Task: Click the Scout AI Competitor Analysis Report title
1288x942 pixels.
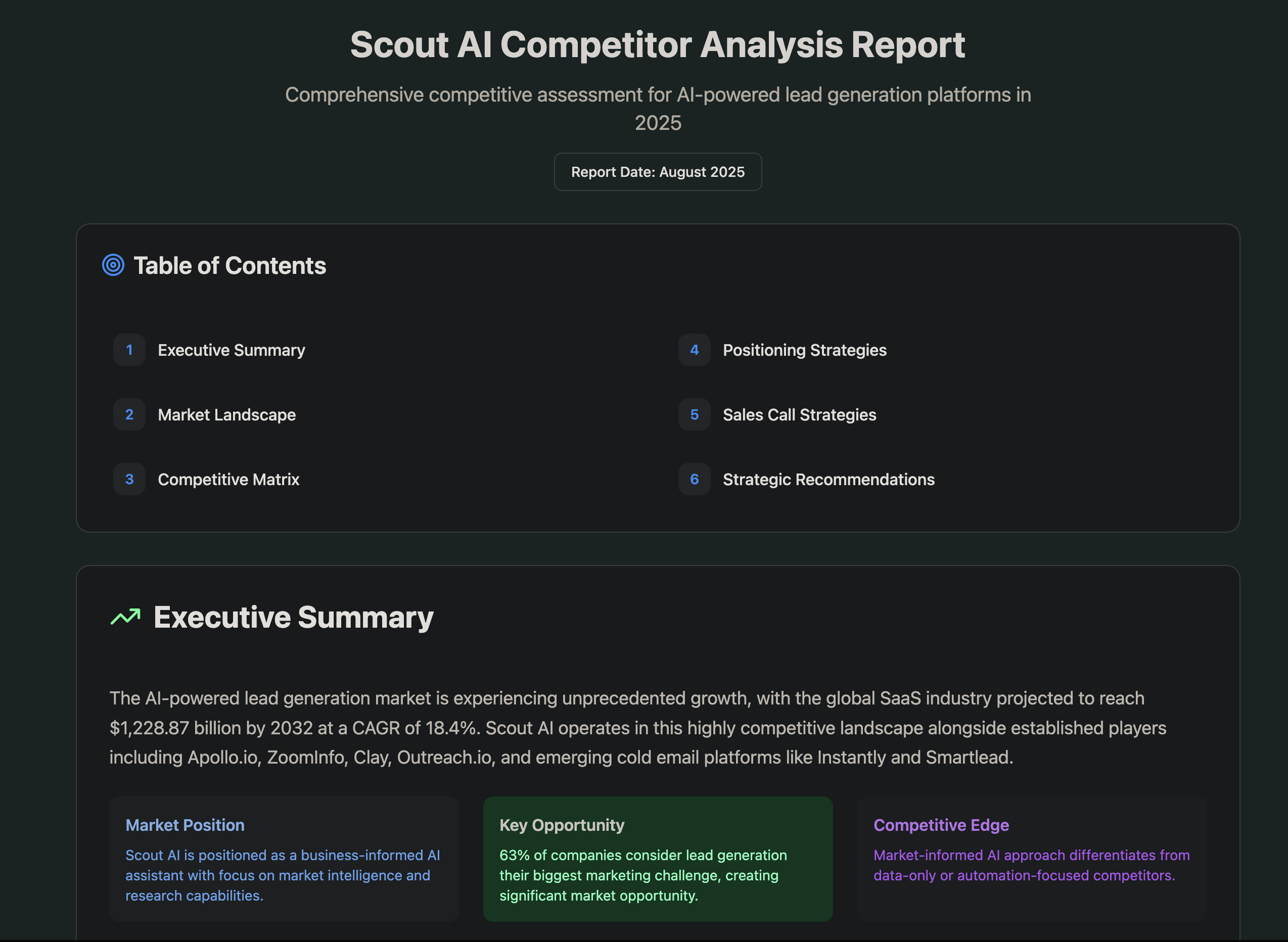Action: (x=658, y=44)
